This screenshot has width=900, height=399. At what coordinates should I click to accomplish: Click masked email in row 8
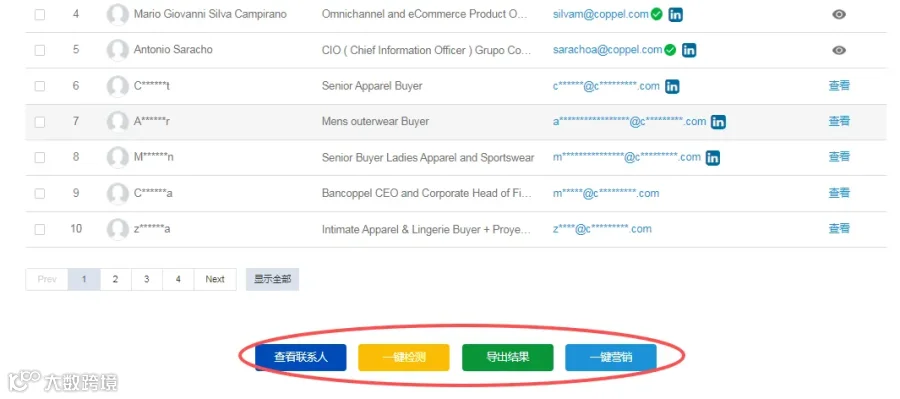click(x=626, y=157)
